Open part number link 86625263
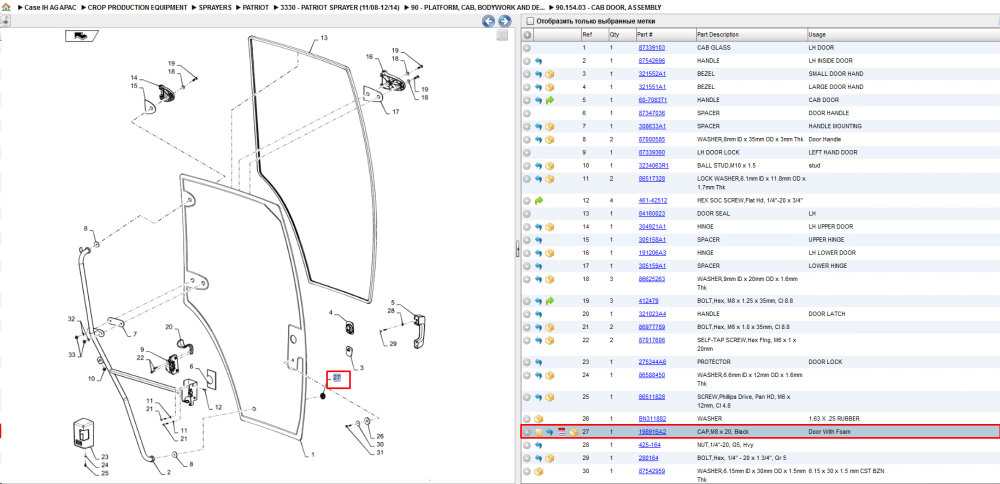The image size is (1000, 484). coord(652,279)
